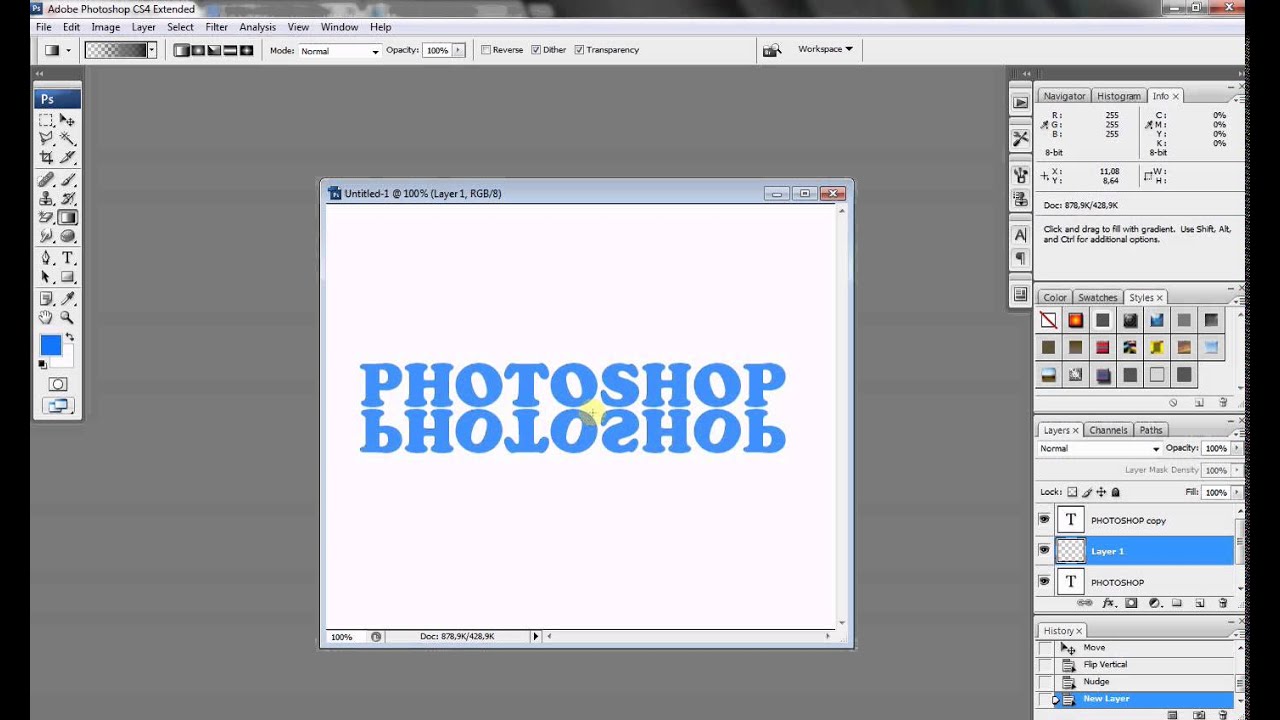Click the document zoom percentage field
The height and width of the screenshot is (720, 1280).
[x=342, y=636]
